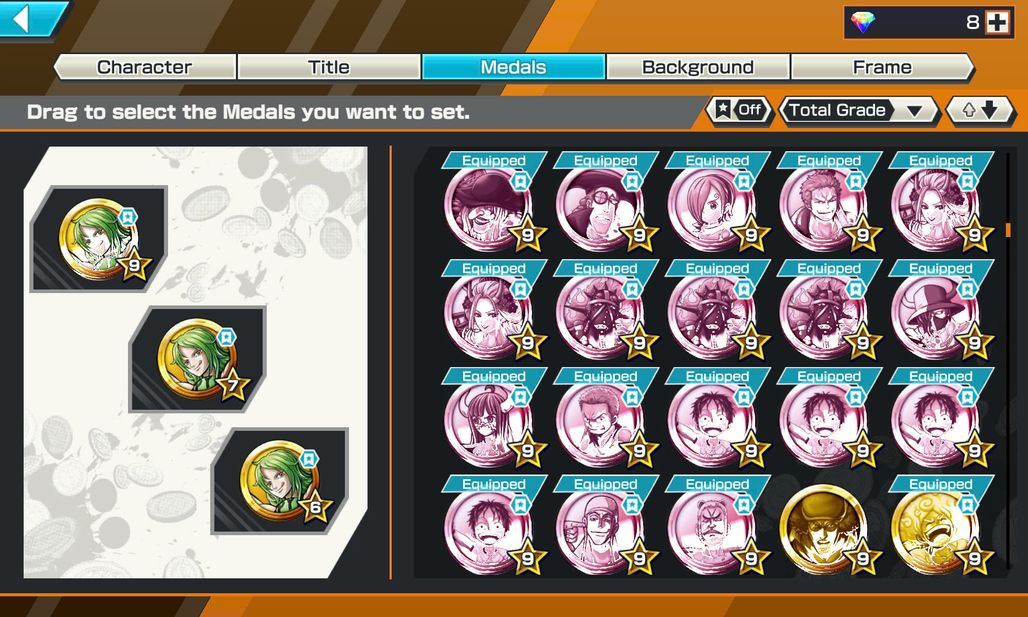Image resolution: width=1028 pixels, height=617 pixels.
Task: Toggle ascending/descending sort order arrows
Action: click(x=980, y=110)
